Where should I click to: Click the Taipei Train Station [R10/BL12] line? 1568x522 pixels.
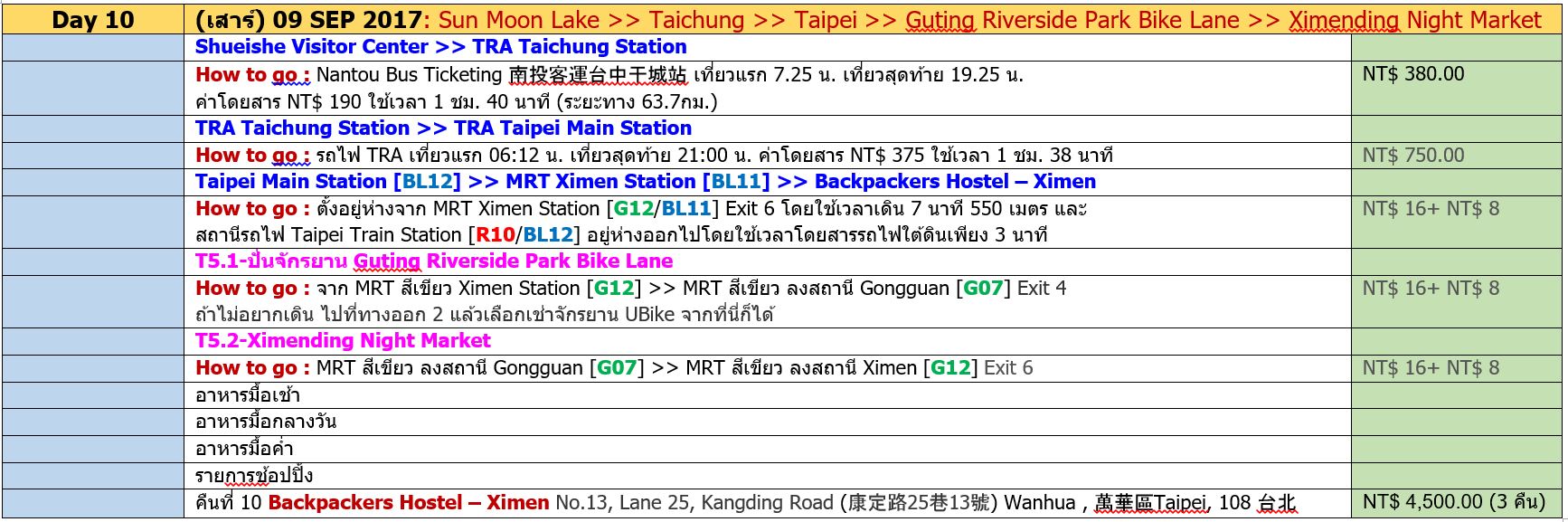(621, 235)
